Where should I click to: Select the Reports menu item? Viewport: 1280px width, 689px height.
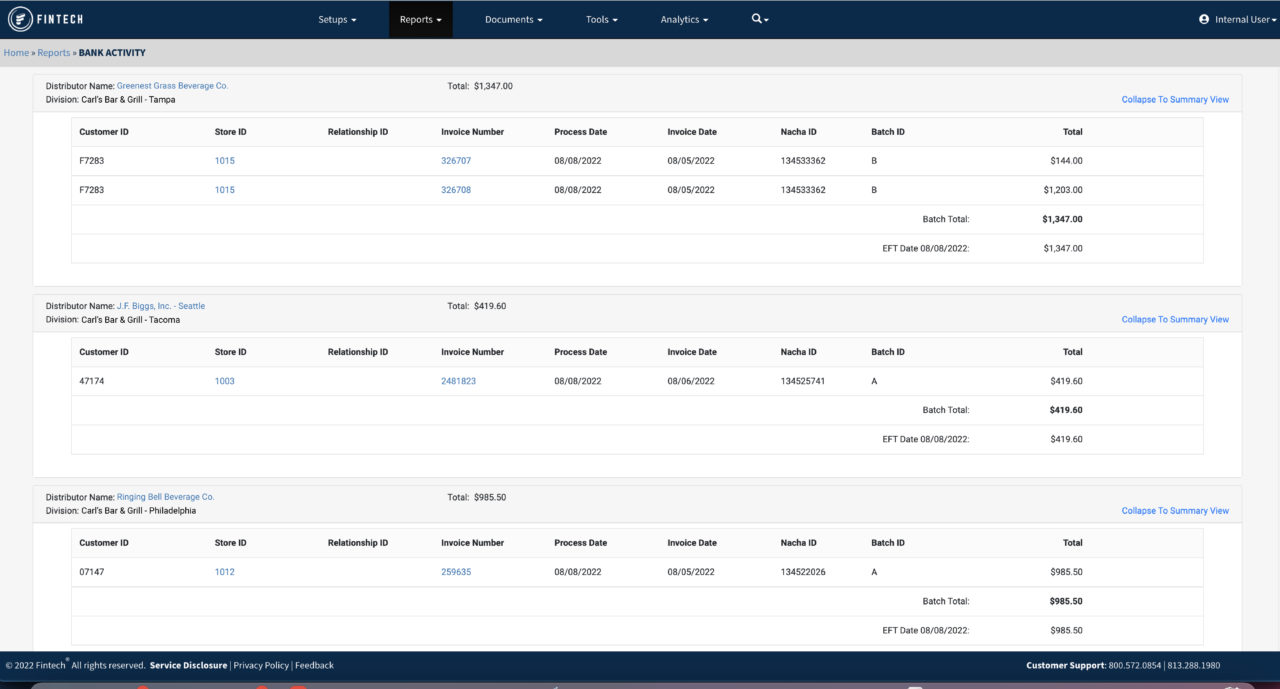point(420,19)
